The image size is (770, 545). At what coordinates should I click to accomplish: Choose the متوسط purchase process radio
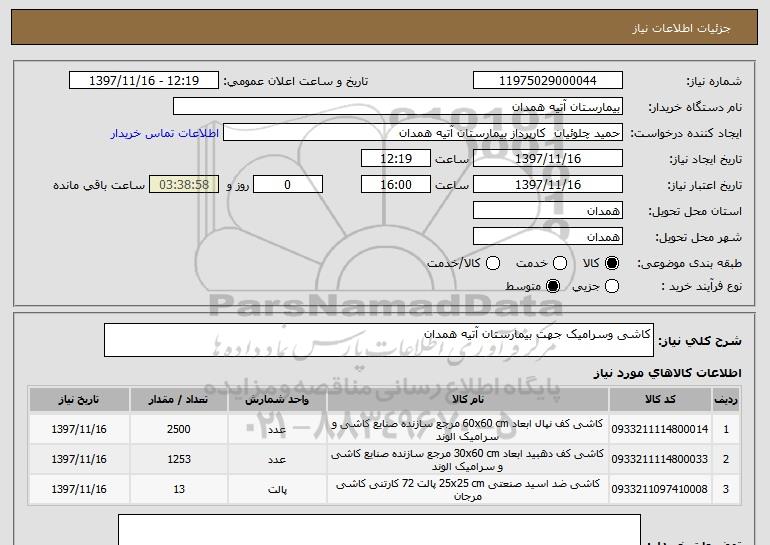pyautogui.click(x=553, y=286)
